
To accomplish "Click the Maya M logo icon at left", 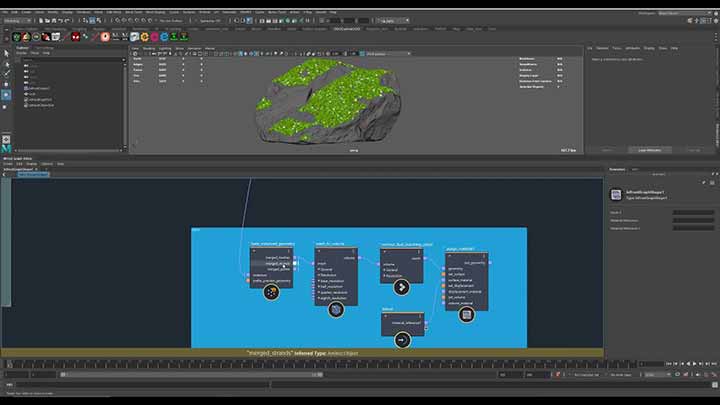I will 6,149.
